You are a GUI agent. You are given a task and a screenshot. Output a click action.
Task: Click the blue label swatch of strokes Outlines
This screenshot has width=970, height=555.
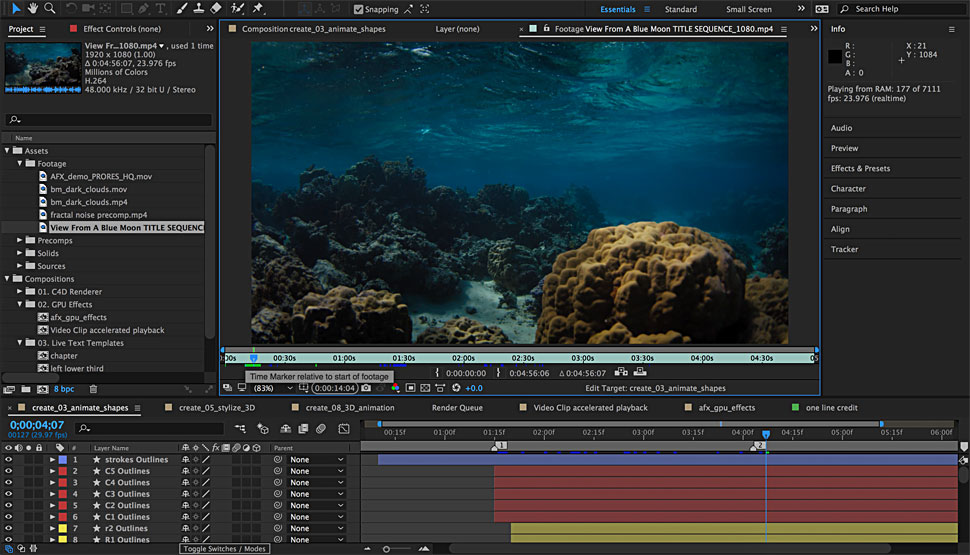pyautogui.click(x=62, y=460)
